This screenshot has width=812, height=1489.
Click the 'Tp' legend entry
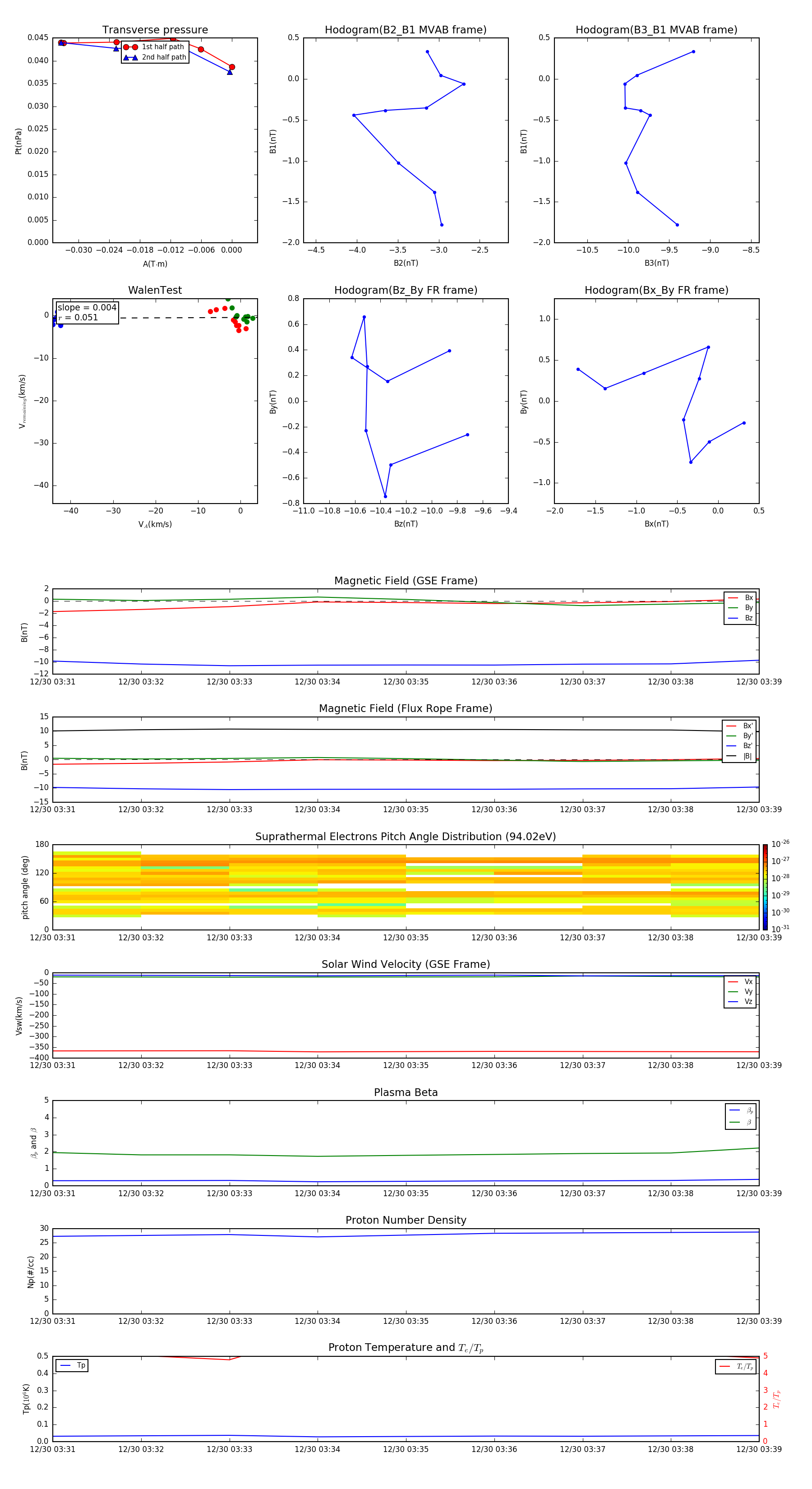pos(72,1365)
